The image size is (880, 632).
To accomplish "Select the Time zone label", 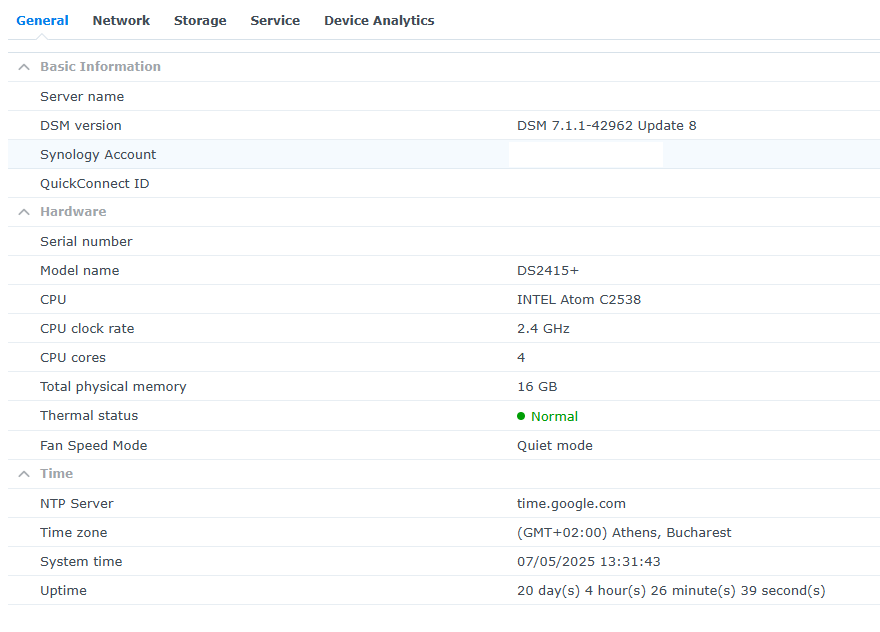I will coord(73,533).
